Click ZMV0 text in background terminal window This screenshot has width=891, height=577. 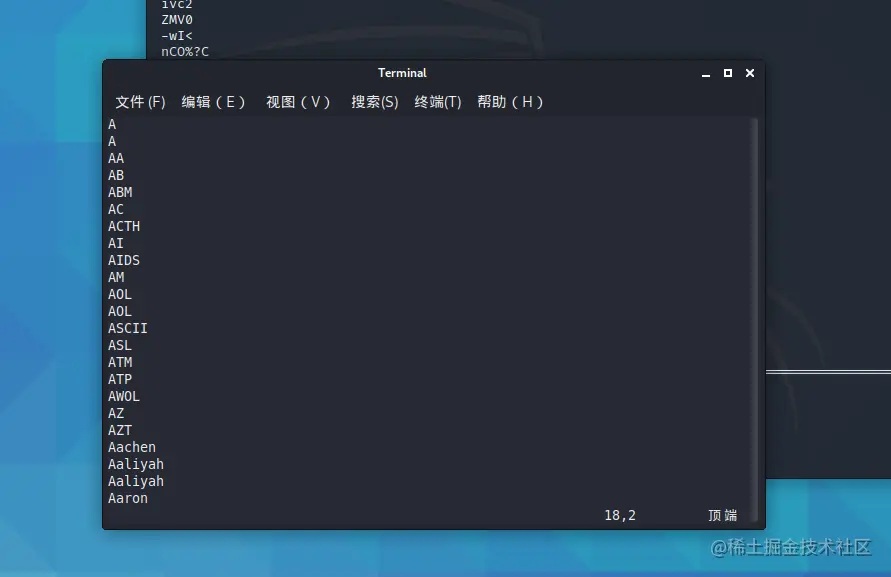point(177,20)
